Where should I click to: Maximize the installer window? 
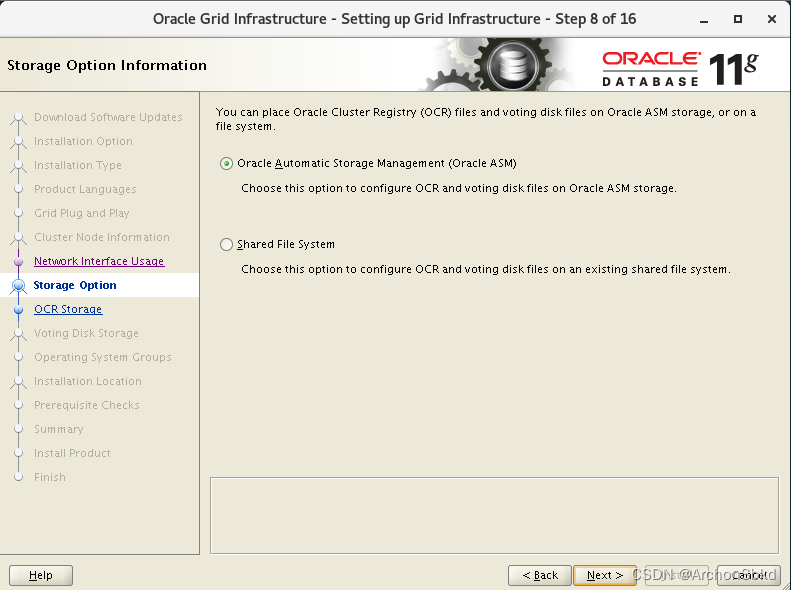(x=738, y=19)
